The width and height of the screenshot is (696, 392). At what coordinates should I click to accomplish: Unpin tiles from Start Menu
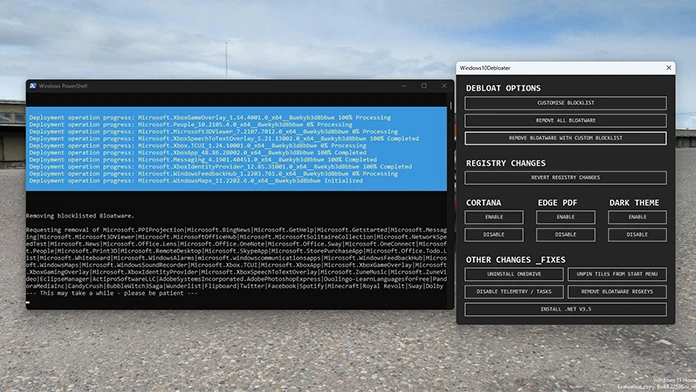pos(617,274)
